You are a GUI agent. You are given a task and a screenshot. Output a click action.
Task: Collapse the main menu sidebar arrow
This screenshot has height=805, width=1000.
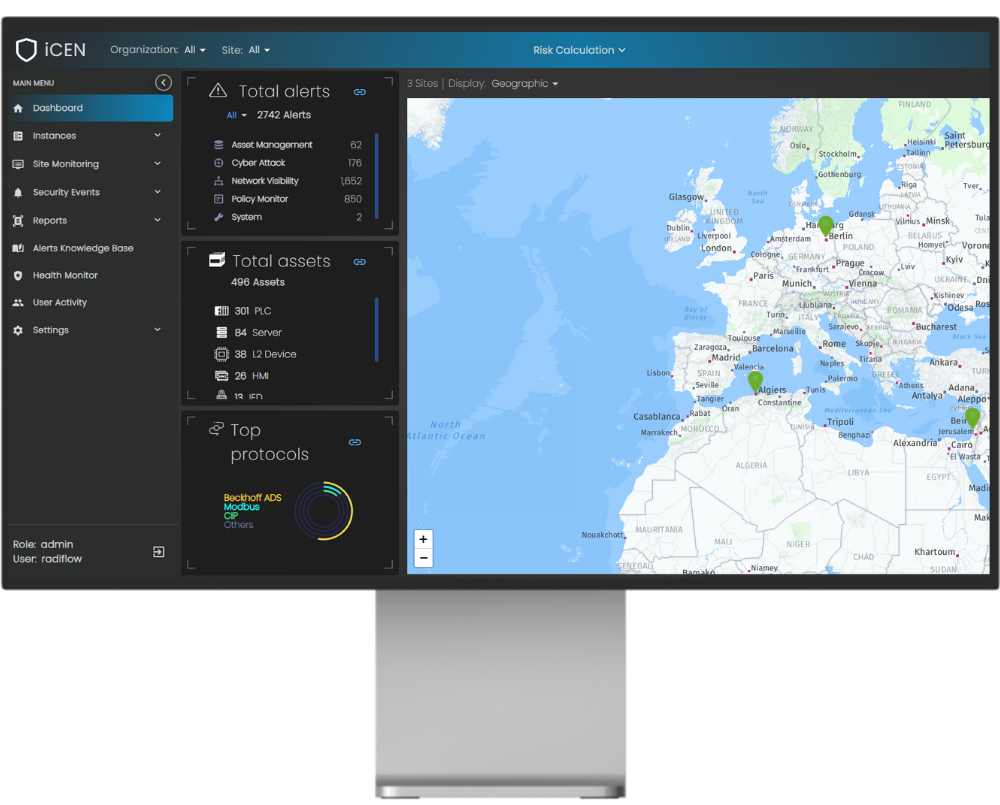tap(163, 83)
